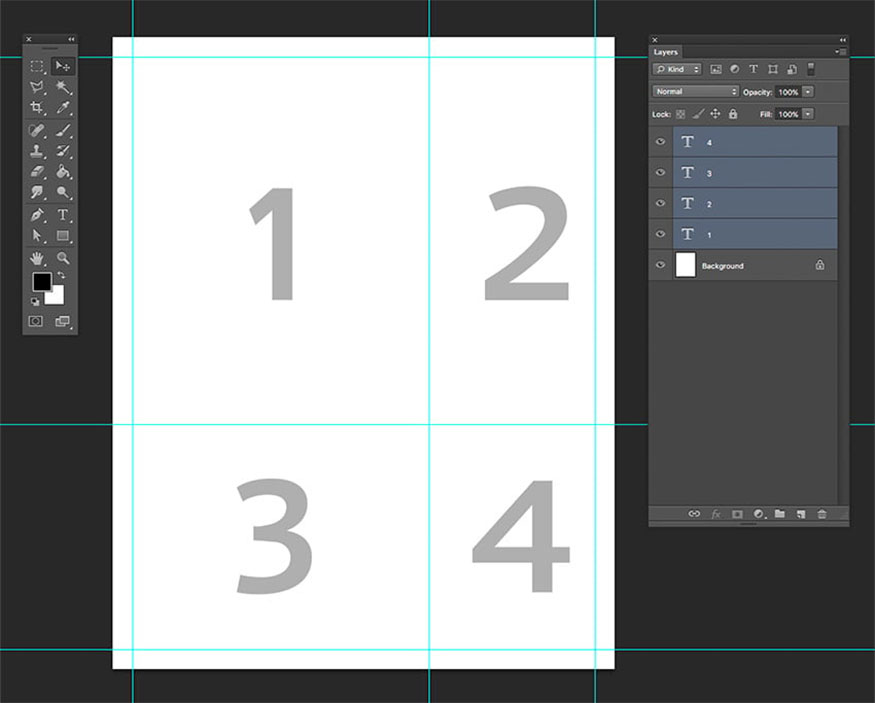Hide text layer 3 with eye icon
Screen dimensions: 875x703
[660, 172]
